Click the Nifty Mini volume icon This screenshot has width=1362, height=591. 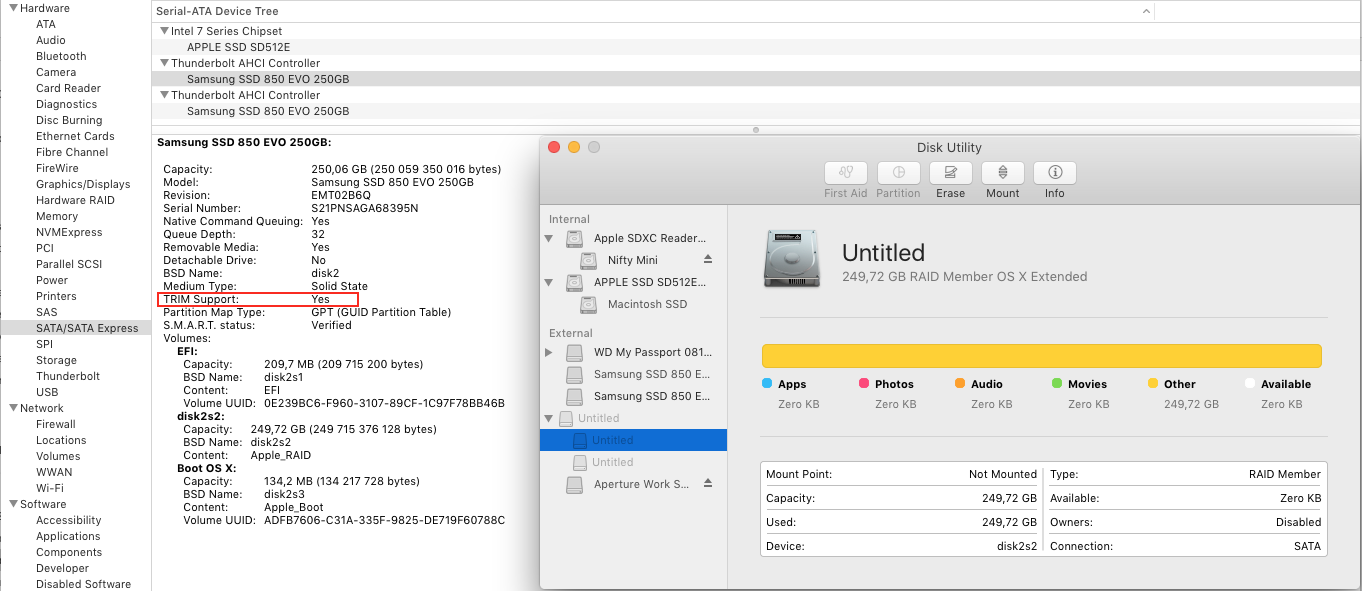589,260
